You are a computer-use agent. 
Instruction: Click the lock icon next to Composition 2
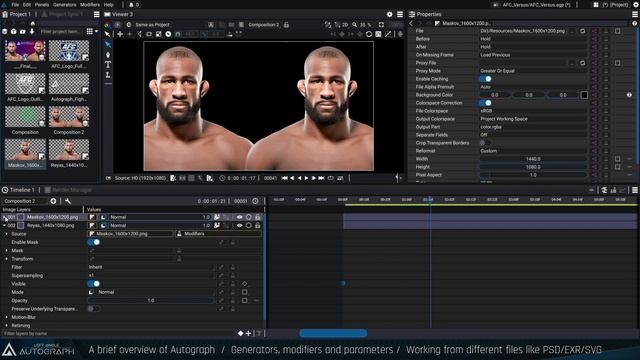[x=286, y=24]
